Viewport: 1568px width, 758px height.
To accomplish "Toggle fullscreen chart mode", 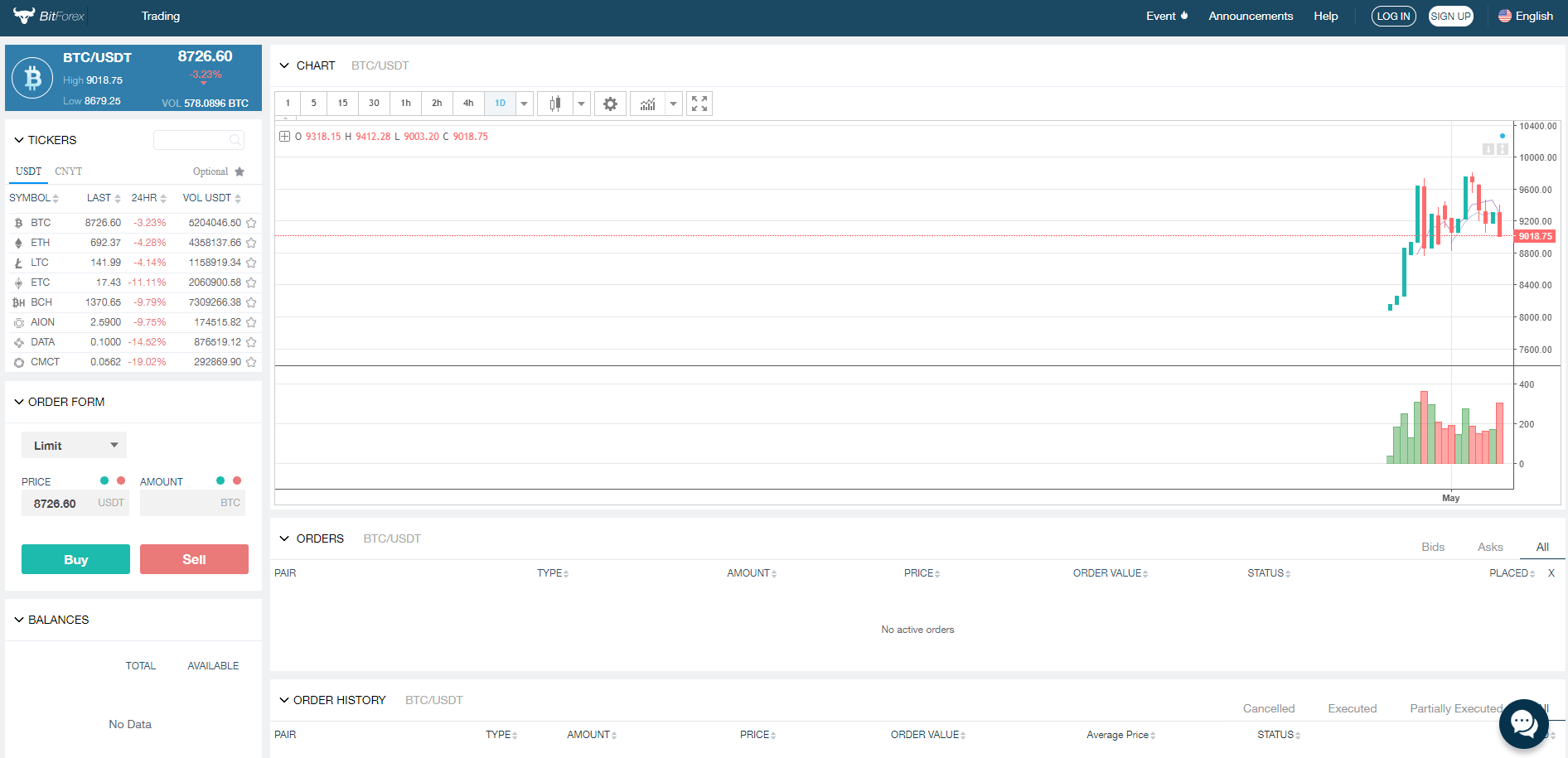I will click(x=699, y=104).
